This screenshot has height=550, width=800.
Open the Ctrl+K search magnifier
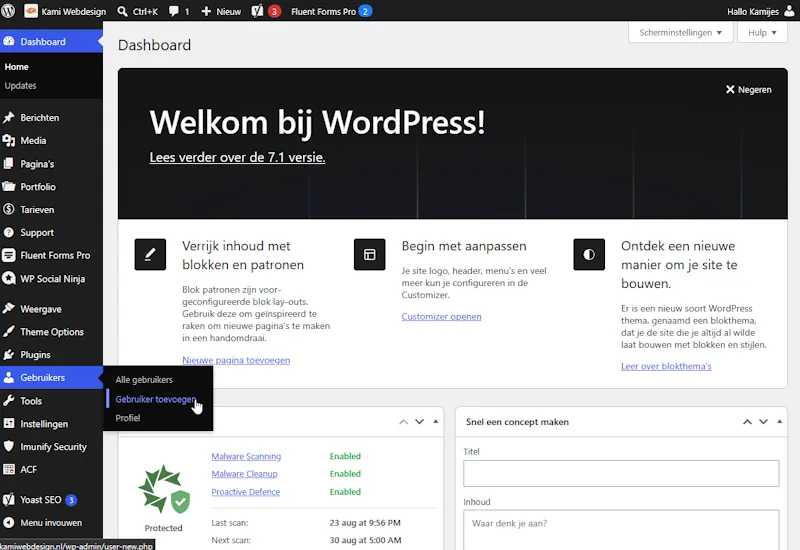tap(122, 11)
